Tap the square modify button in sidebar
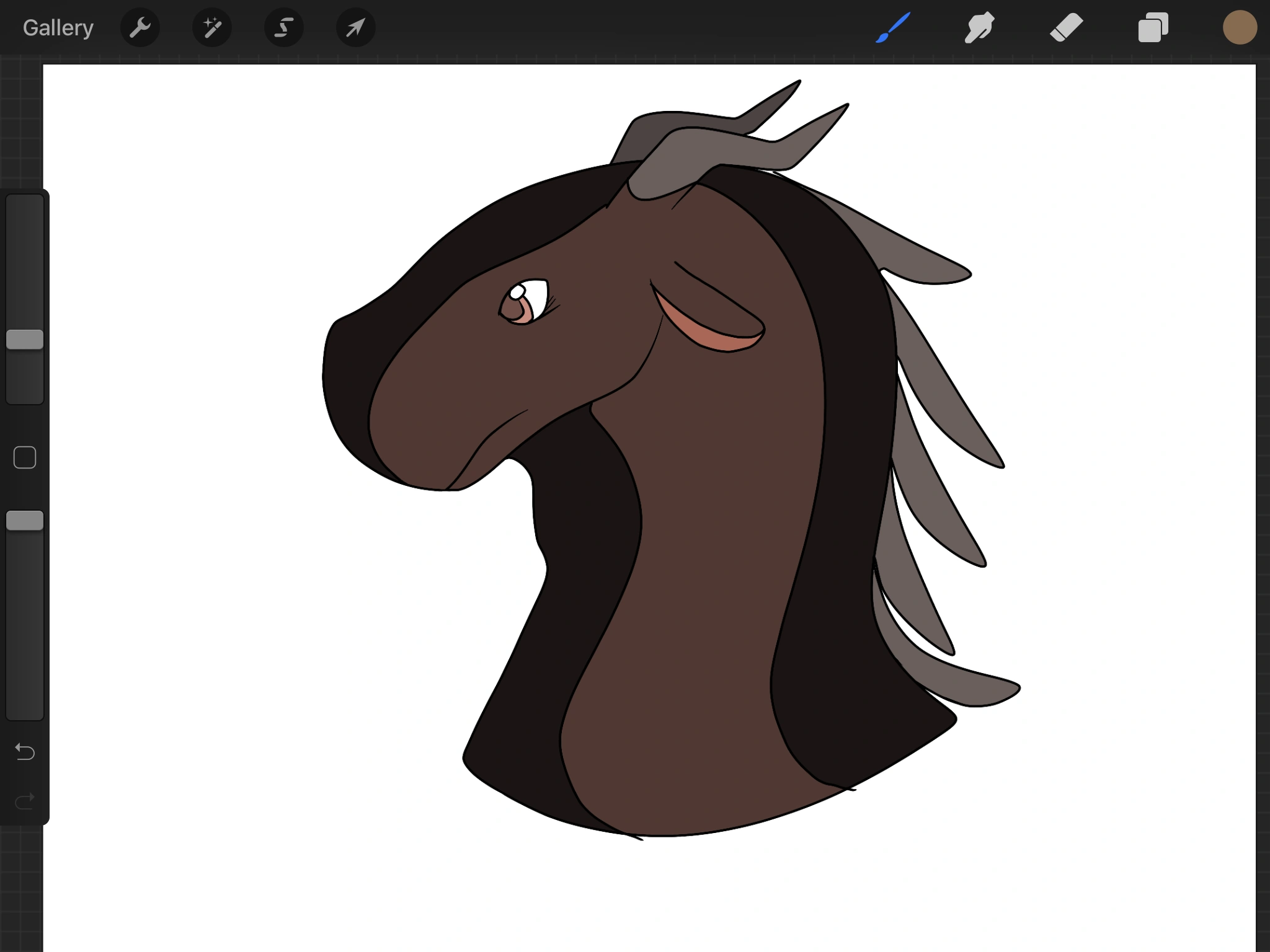 (x=25, y=457)
